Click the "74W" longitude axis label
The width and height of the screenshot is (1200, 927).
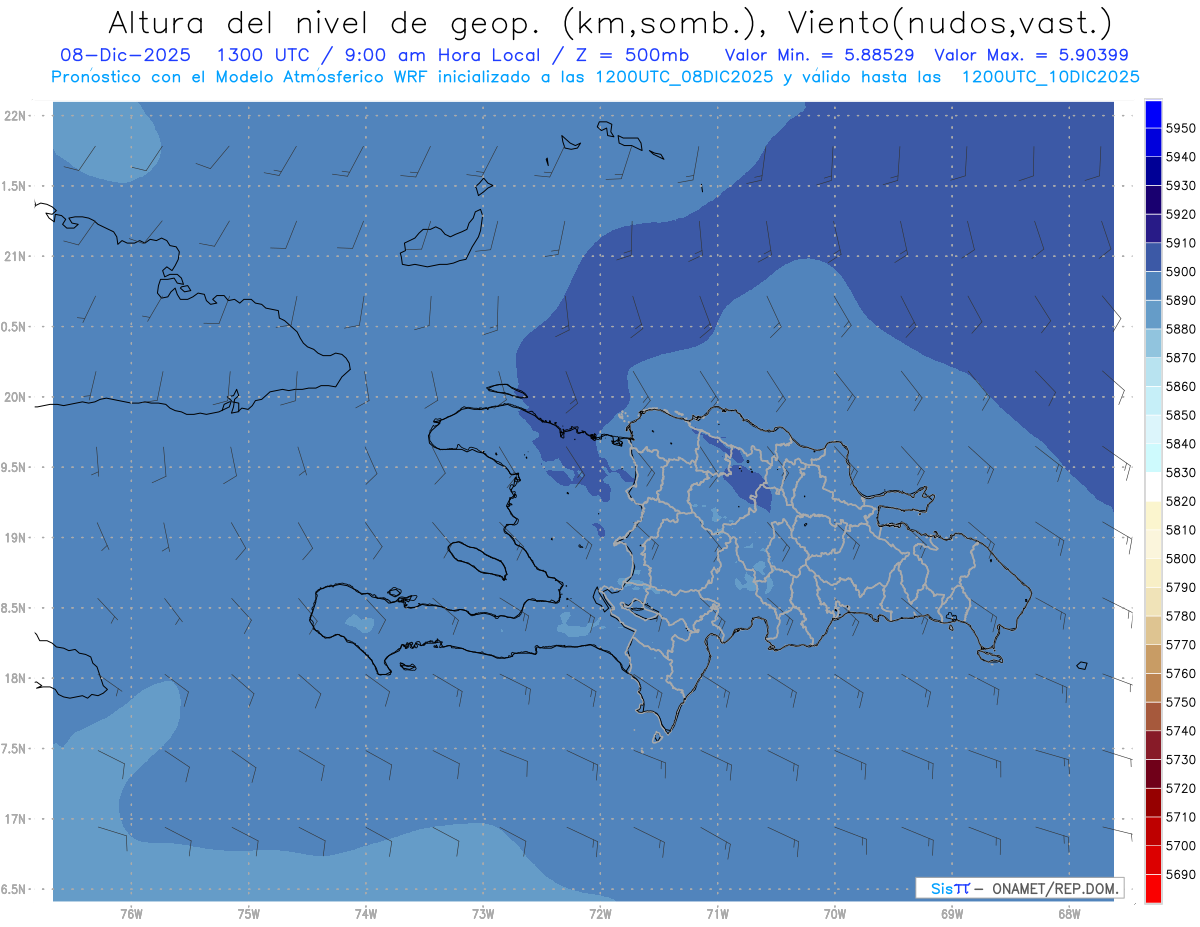click(366, 914)
